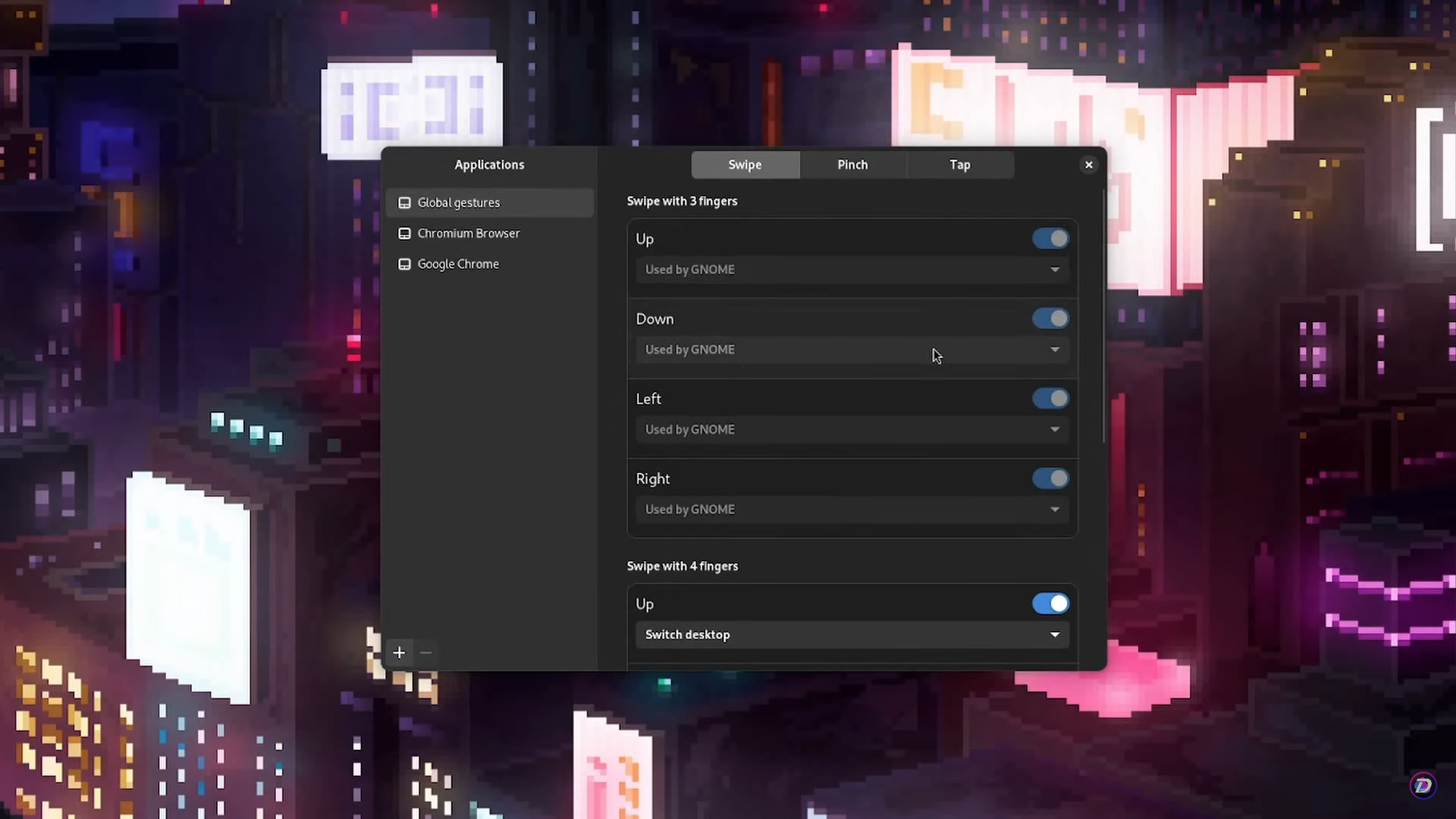
Task: Click the Global gestures entry
Action: click(458, 202)
